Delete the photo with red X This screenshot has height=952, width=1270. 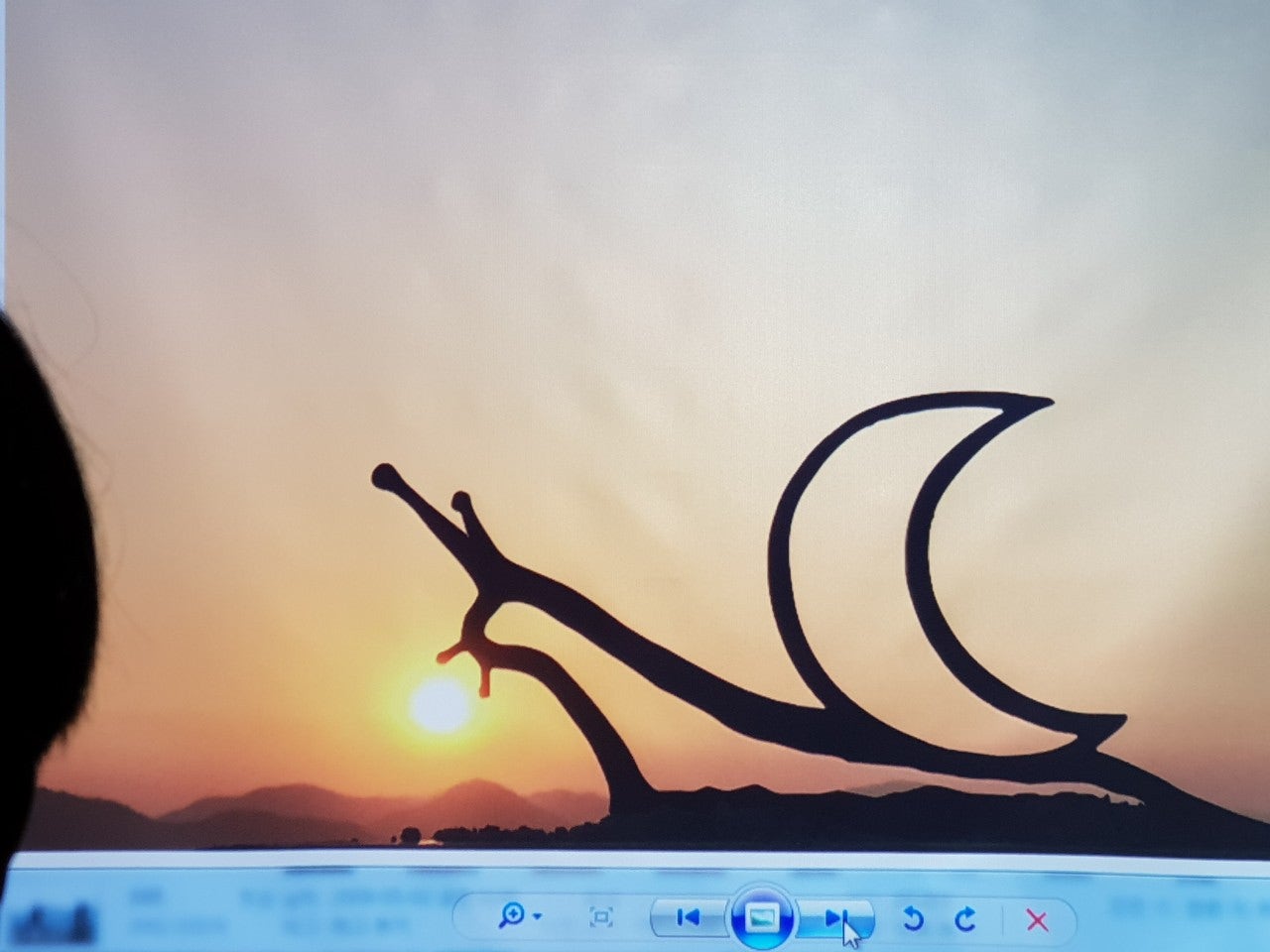pos(1037,920)
